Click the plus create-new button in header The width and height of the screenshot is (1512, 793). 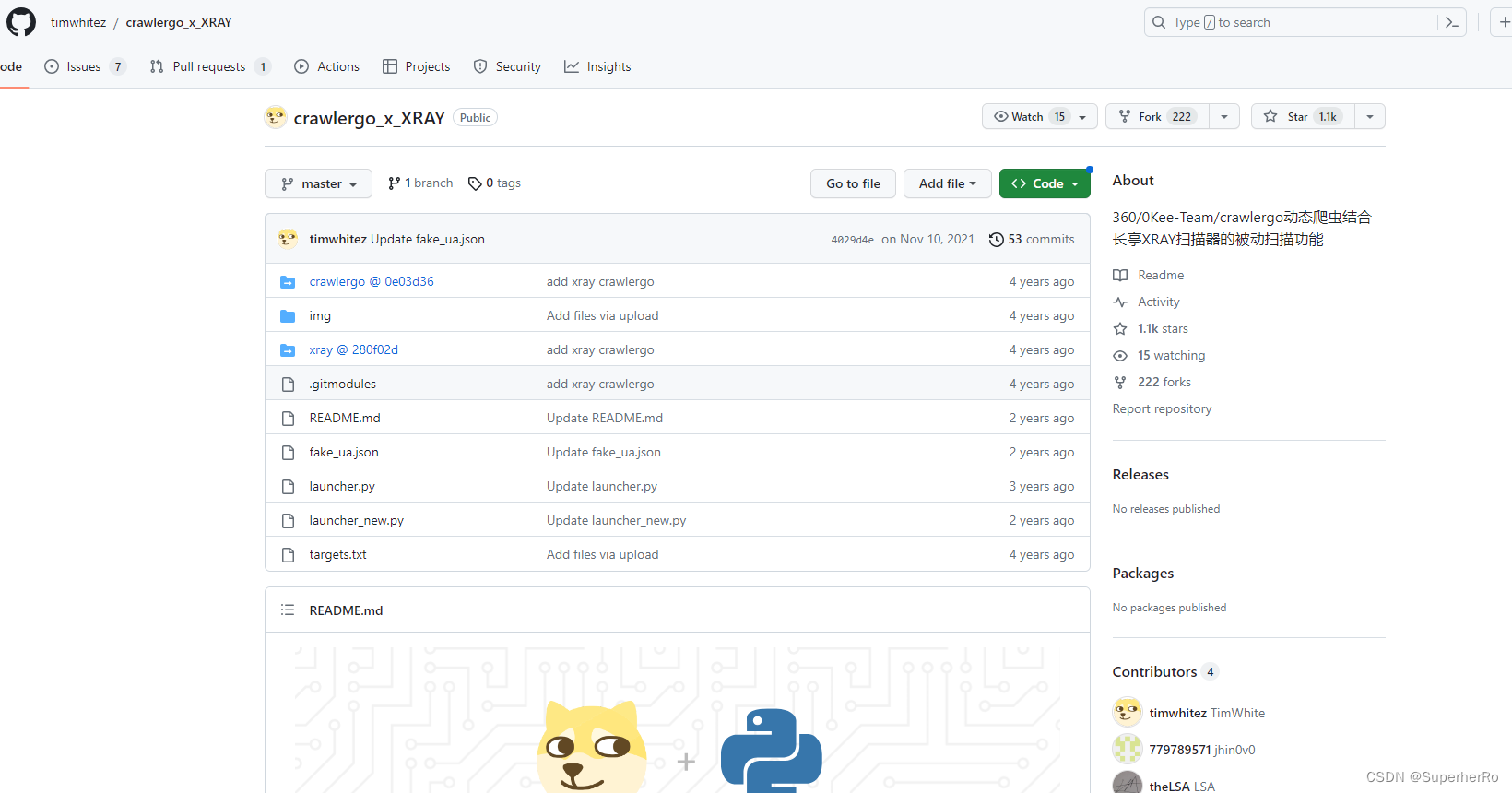(x=1503, y=22)
